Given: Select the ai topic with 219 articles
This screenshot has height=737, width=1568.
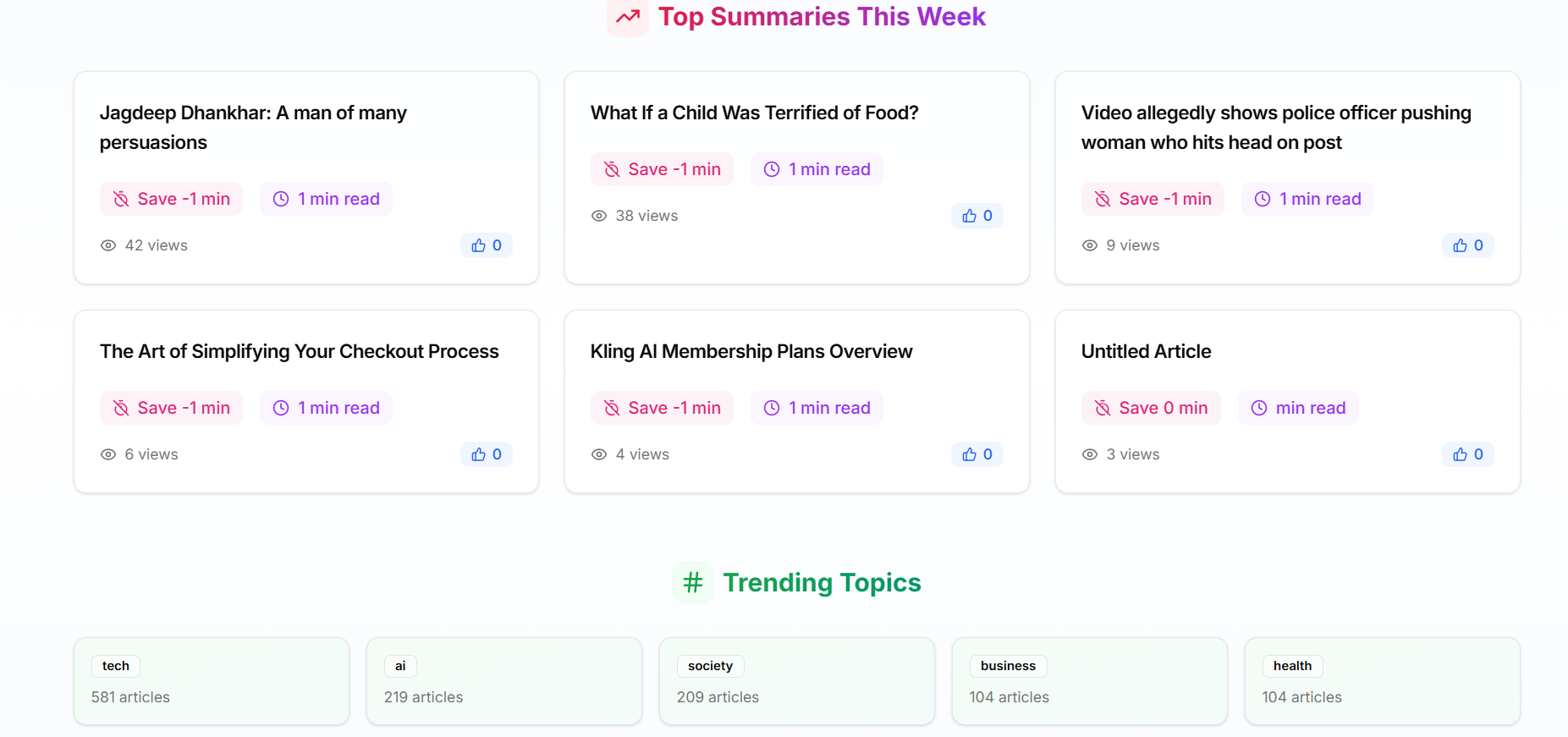Looking at the screenshot, I should pyautogui.click(x=400, y=666).
